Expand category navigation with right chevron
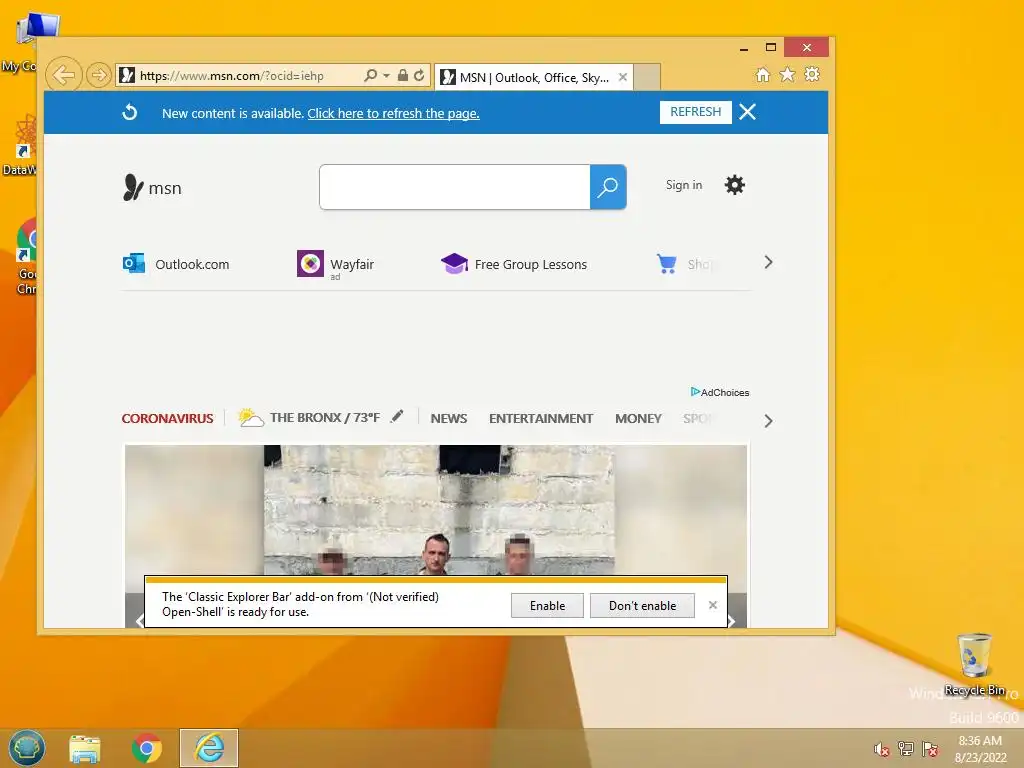 tap(769, 421)
